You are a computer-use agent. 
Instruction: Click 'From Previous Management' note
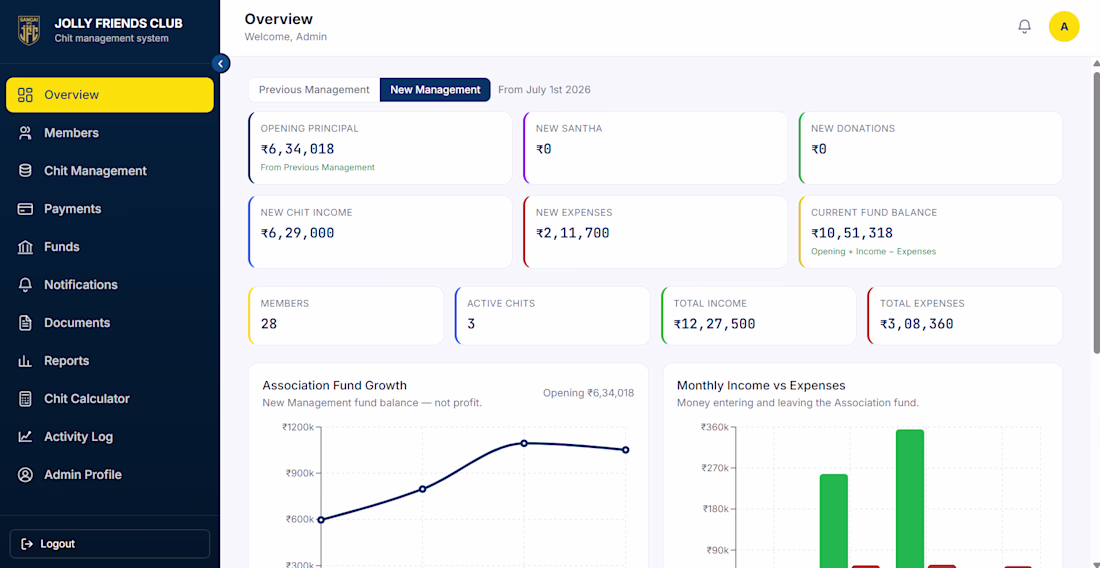318,168
